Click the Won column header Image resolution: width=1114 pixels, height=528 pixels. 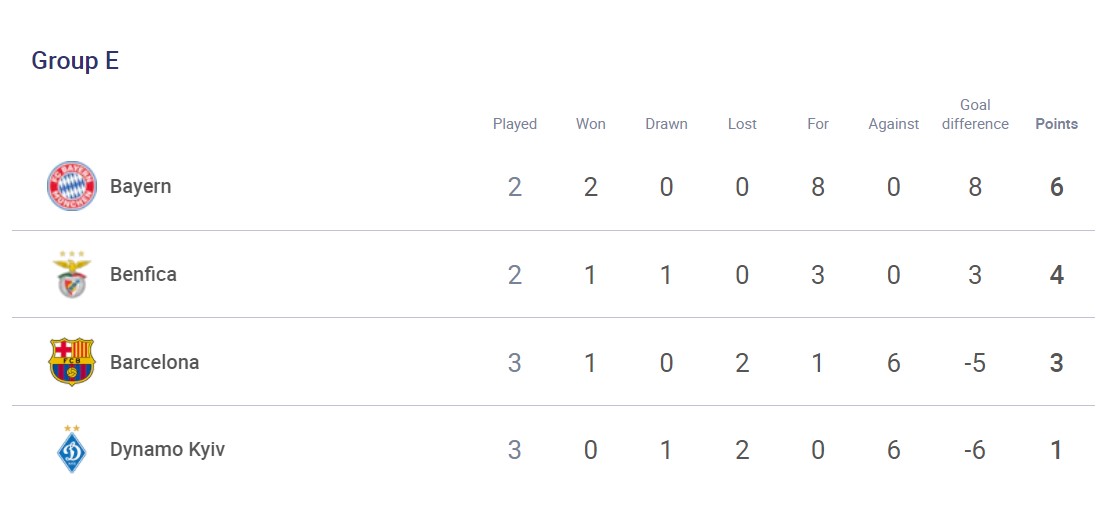tap(591, 124)
